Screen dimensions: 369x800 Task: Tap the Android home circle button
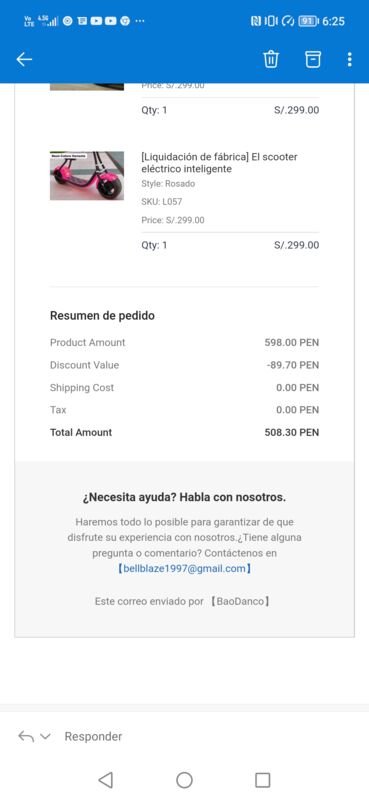click(184, 780)
